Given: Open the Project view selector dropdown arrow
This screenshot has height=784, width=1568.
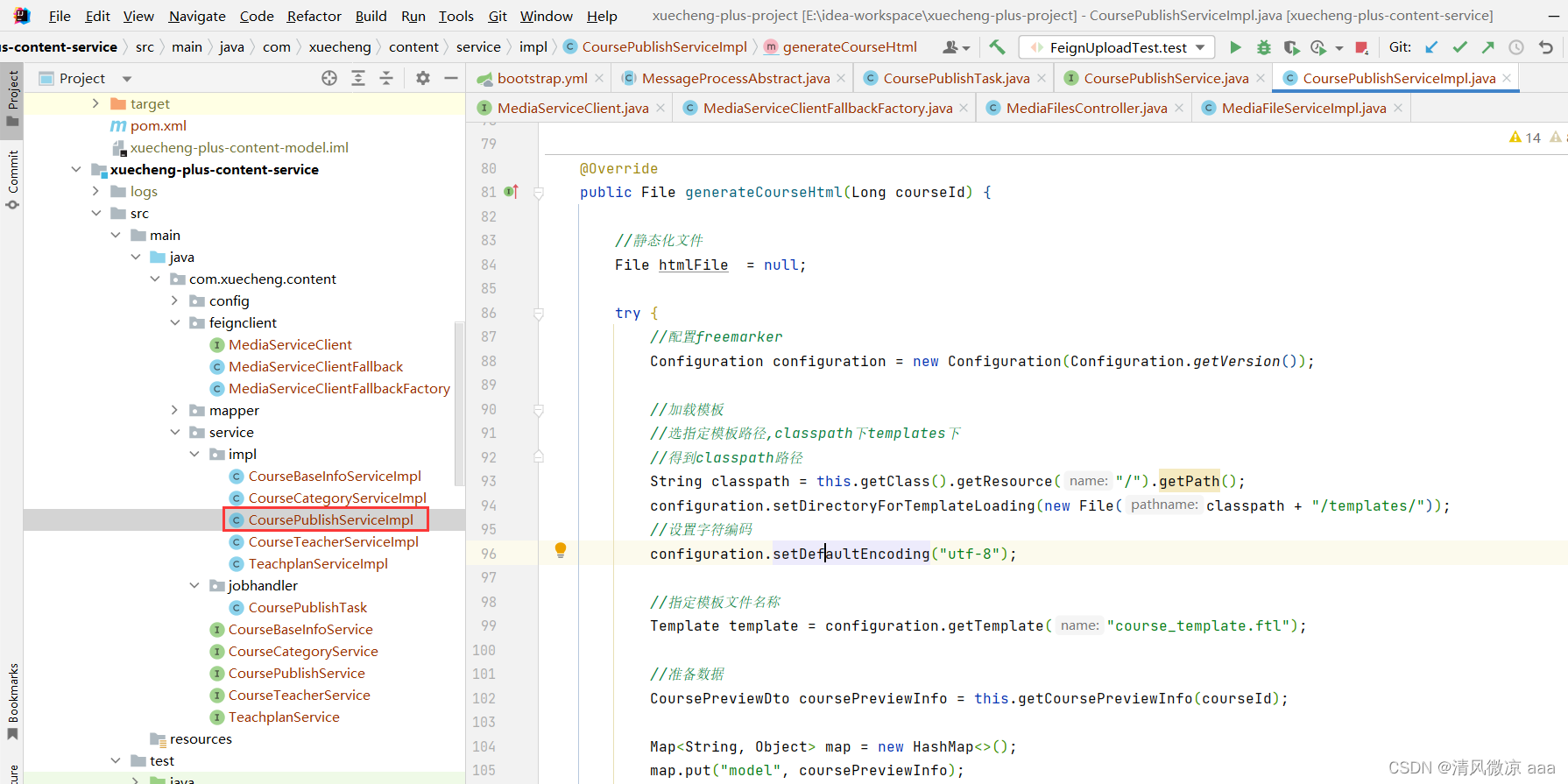Looking at the screenshot, I should (127, 79).
